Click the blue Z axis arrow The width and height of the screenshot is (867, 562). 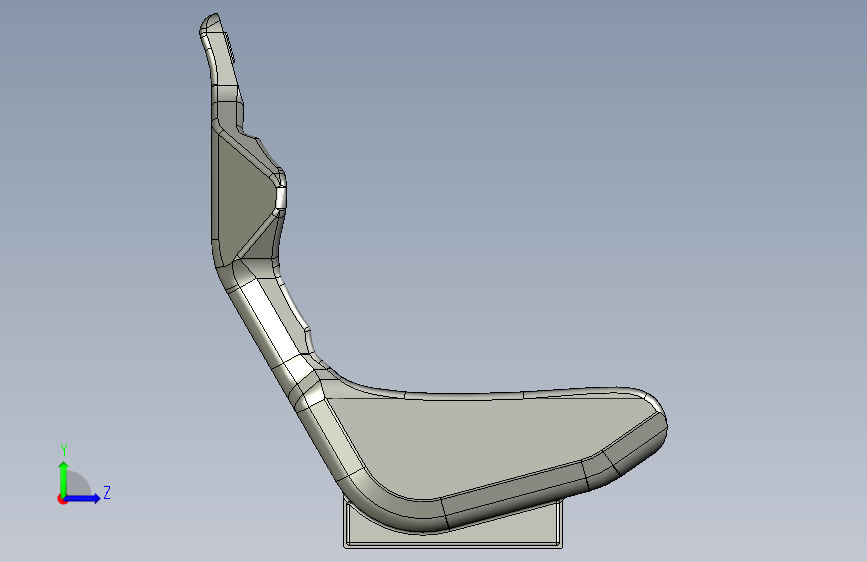(83, 498)
